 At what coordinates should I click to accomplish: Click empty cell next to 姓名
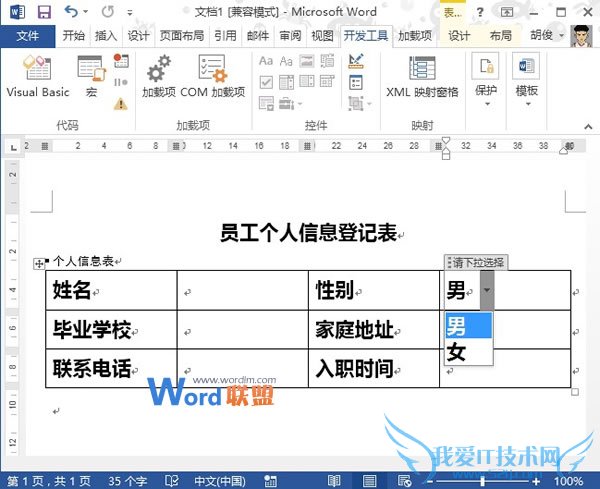point(243,290)
